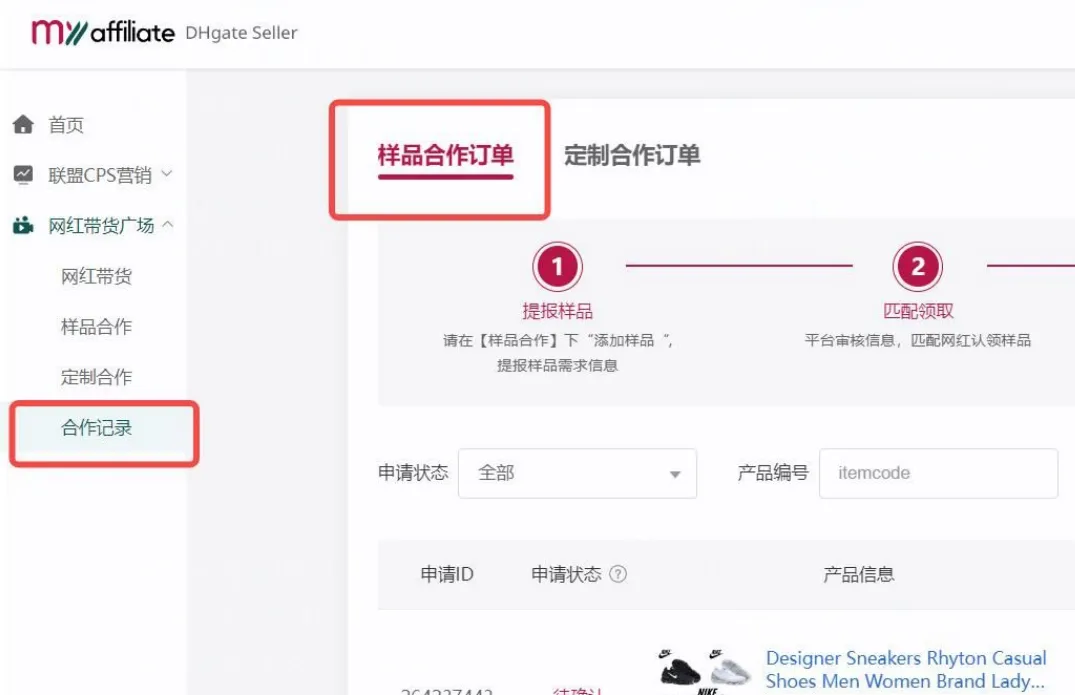Click the camera icon beside 网红带货广场
Image resolution: width=1075 pixels, height=695 pixels.
pos(23,225)
